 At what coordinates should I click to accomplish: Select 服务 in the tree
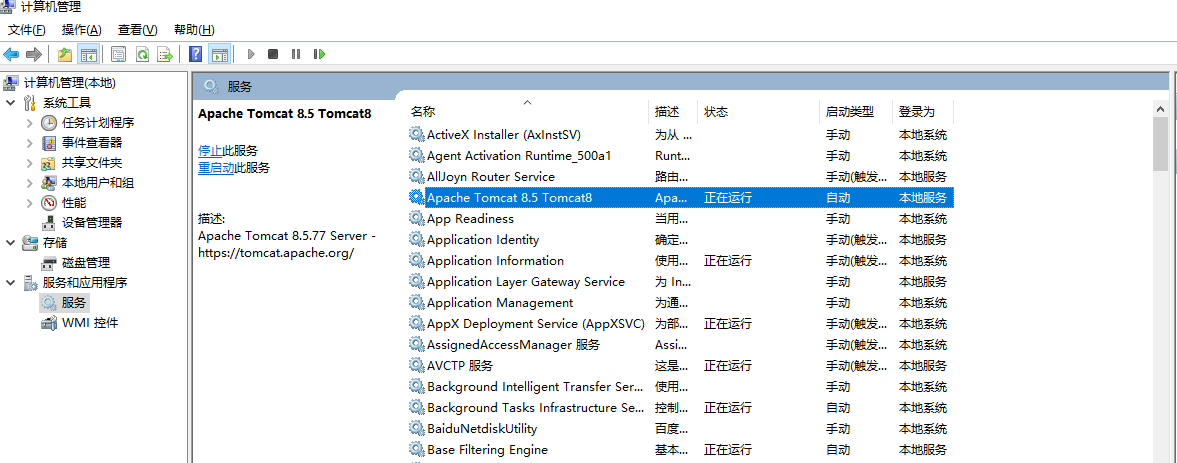[x=74, y=302]
